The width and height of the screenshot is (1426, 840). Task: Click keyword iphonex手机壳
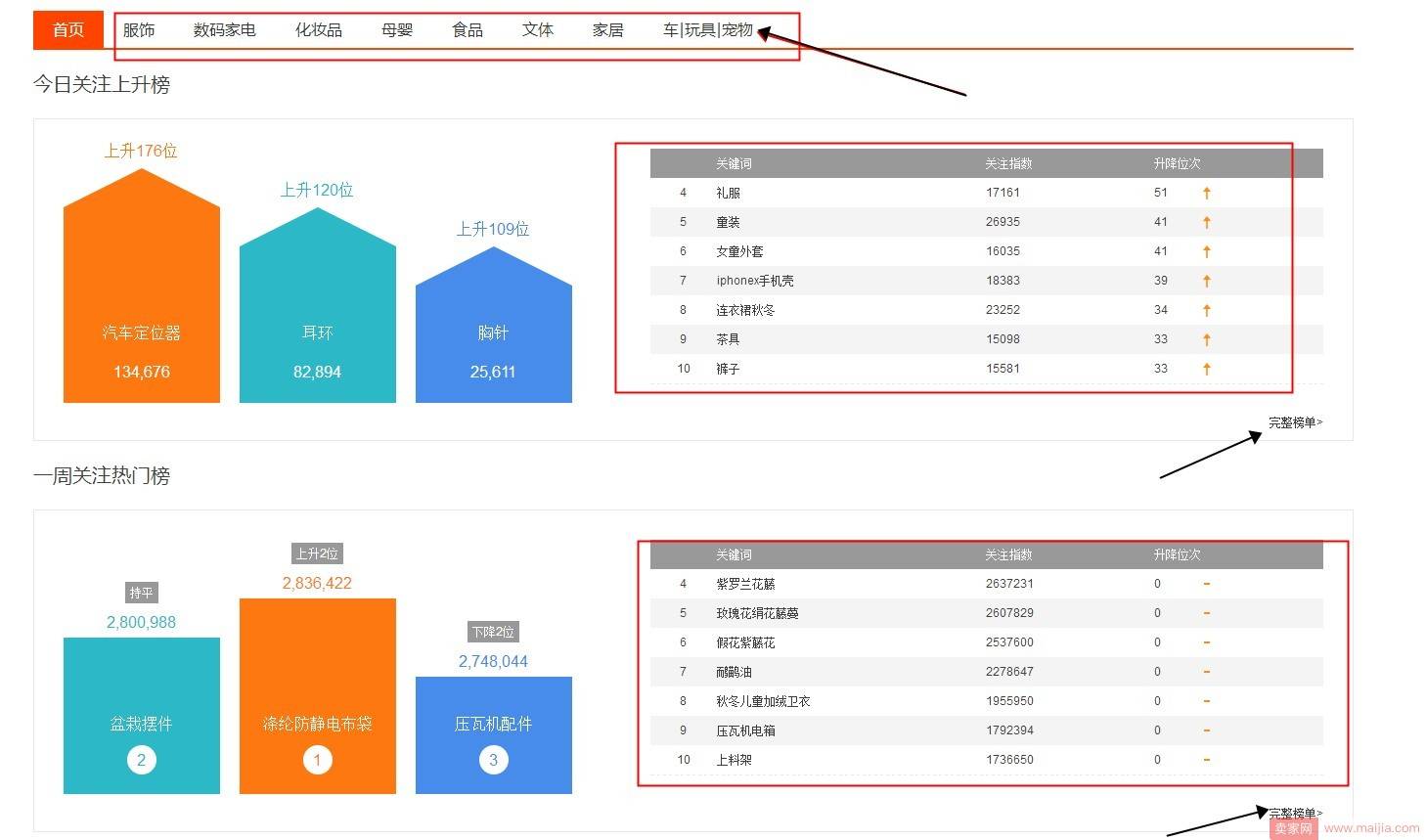755,281
